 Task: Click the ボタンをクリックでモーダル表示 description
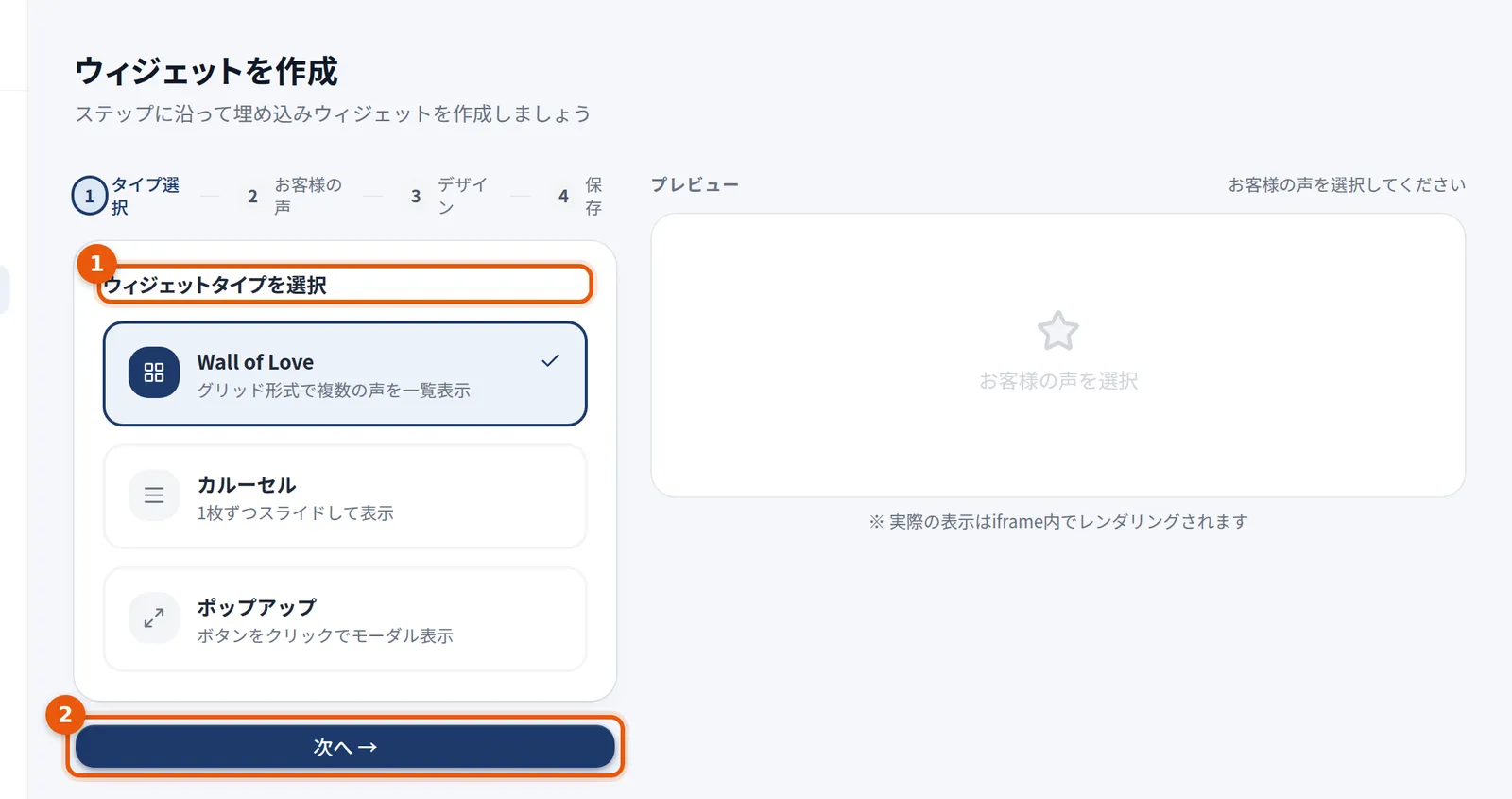[x=325, y=636]
